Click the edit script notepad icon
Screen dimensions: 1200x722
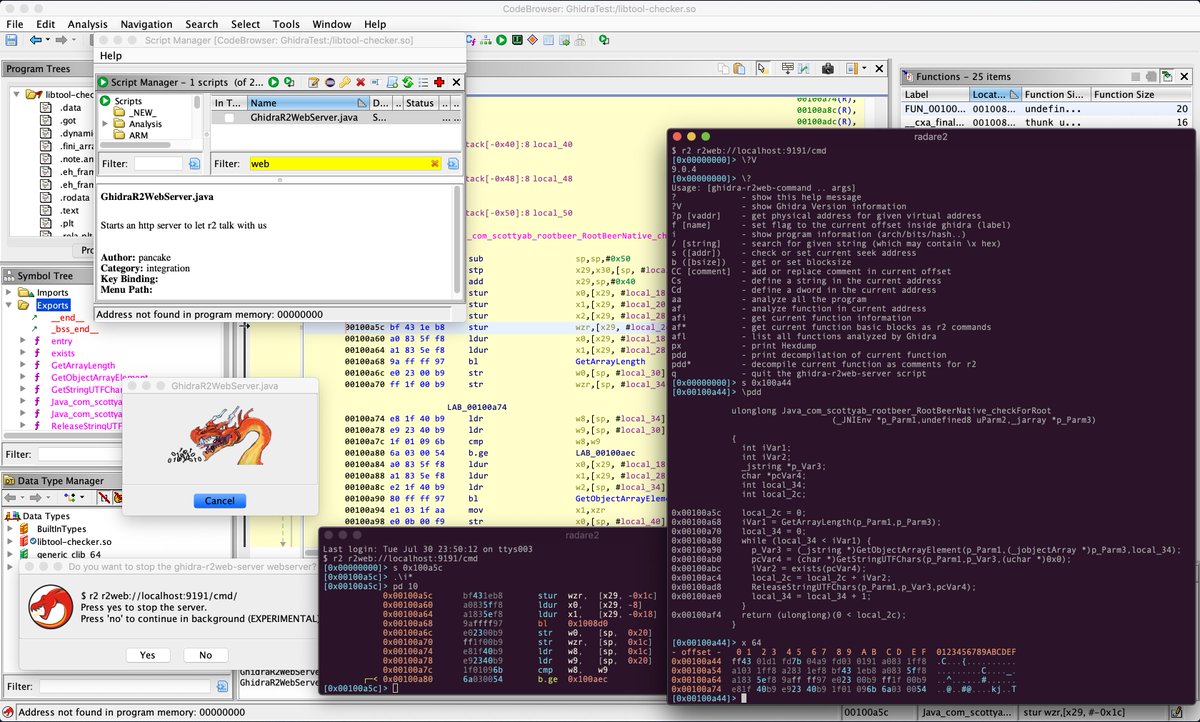coord(313,82)
